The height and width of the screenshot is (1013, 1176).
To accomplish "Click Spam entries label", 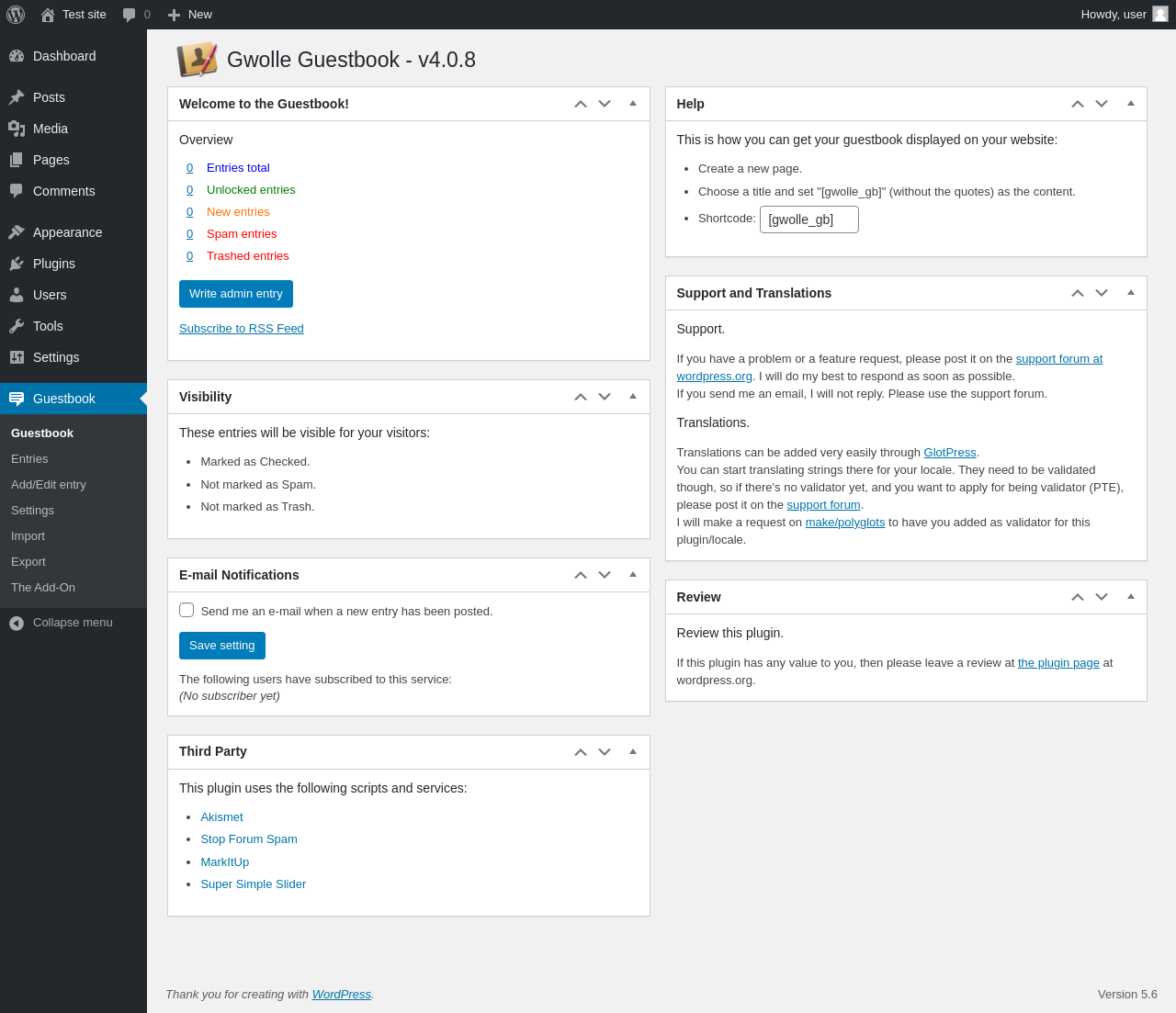I will tap(242, 234).
